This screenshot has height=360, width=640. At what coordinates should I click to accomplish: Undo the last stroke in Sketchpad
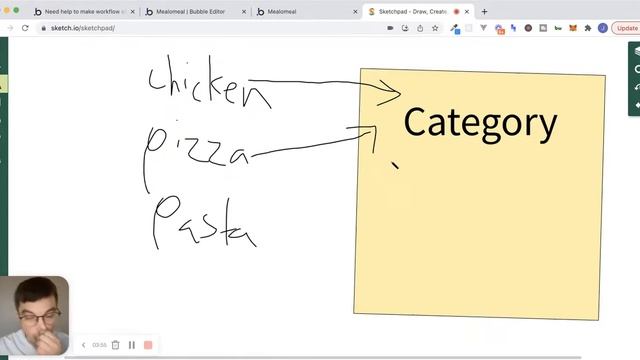637,87
